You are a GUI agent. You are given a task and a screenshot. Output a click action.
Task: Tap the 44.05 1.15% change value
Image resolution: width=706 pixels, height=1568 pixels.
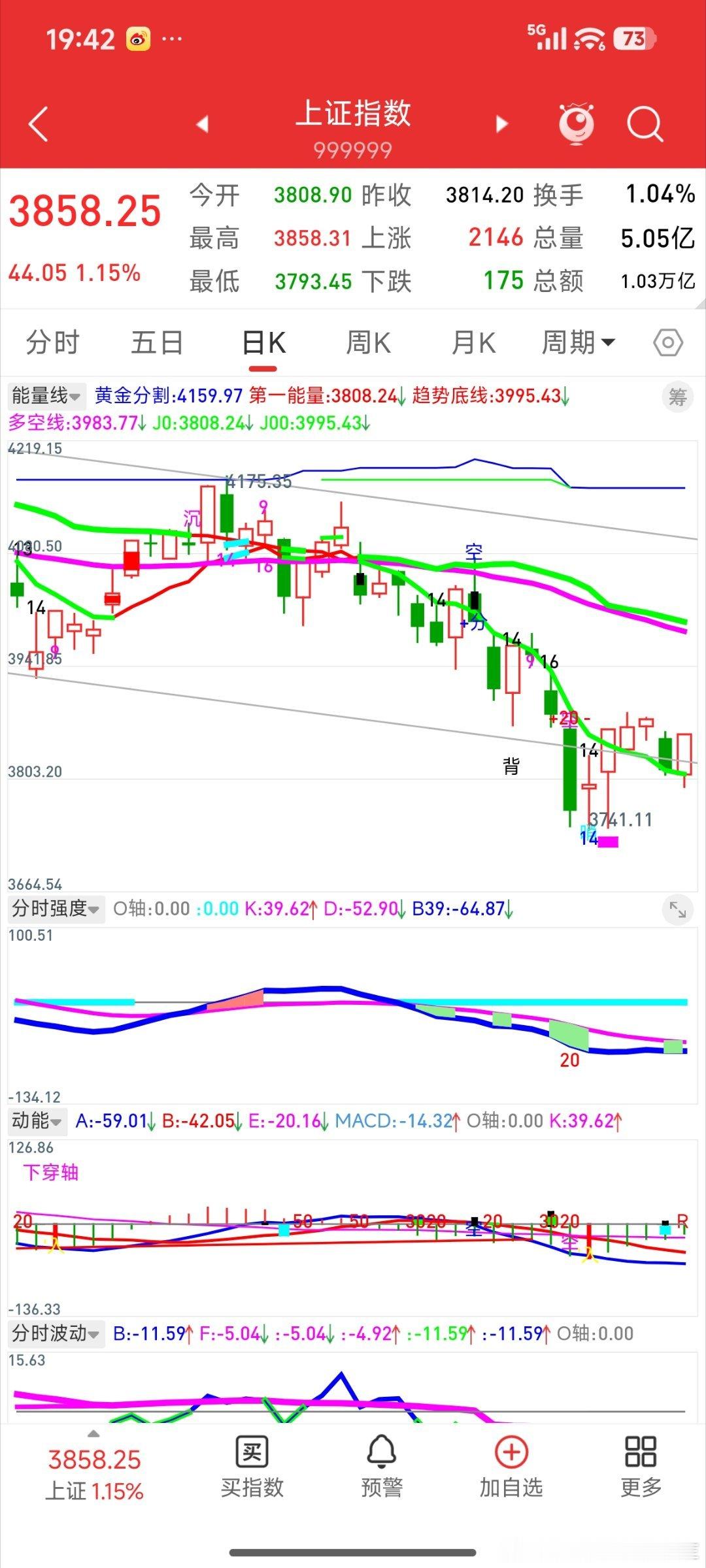point(75,273)
